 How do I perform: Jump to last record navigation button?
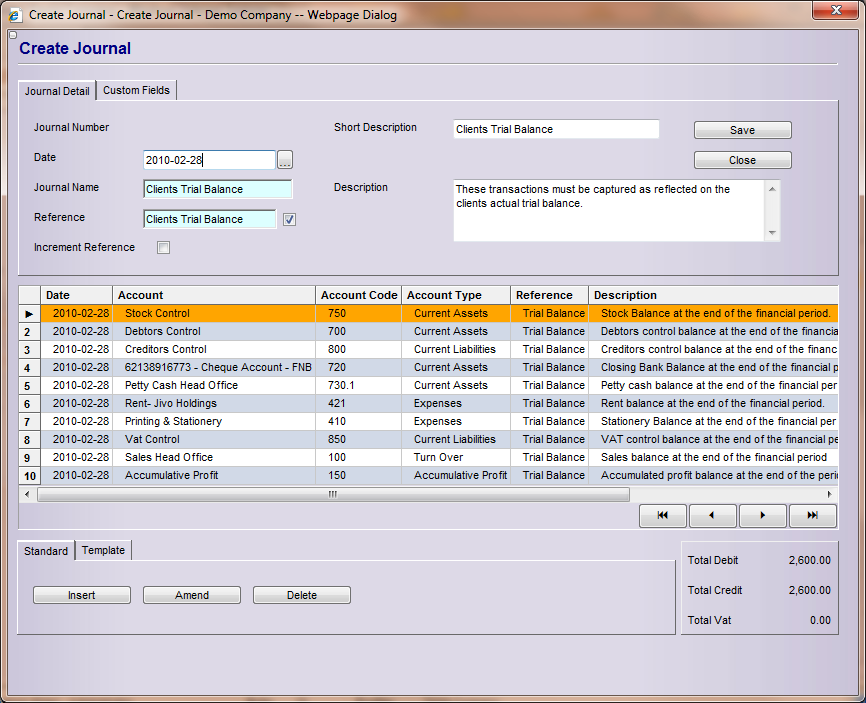click(813, 516)
